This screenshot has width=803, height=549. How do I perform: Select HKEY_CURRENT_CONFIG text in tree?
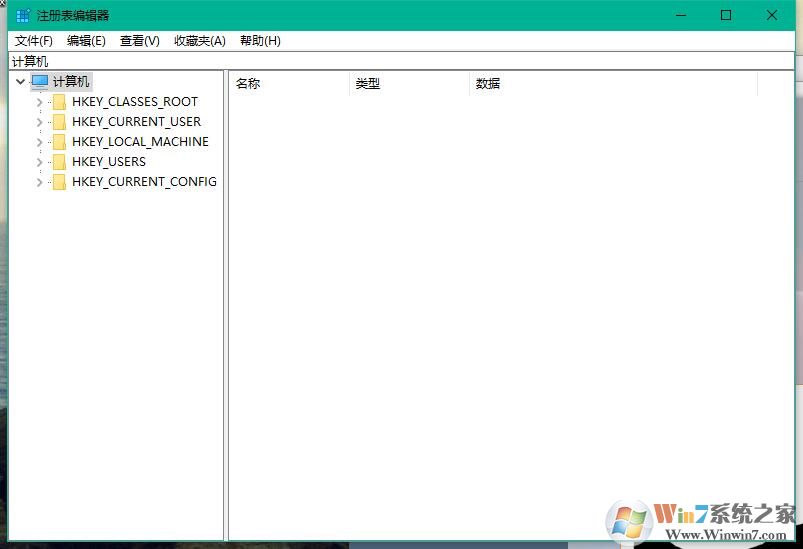tap(144, 182)
